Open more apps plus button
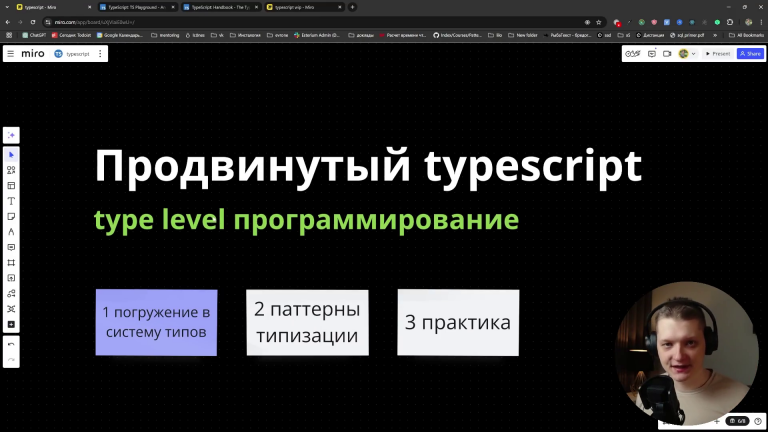Image resolution: width=768 pixels, height=432 pixels. click(11, 324)
